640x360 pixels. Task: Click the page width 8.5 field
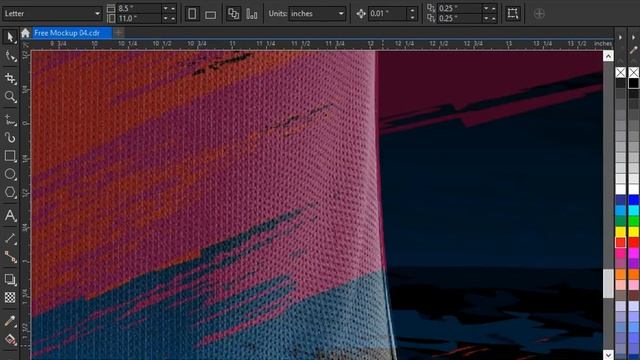(139, 8)
